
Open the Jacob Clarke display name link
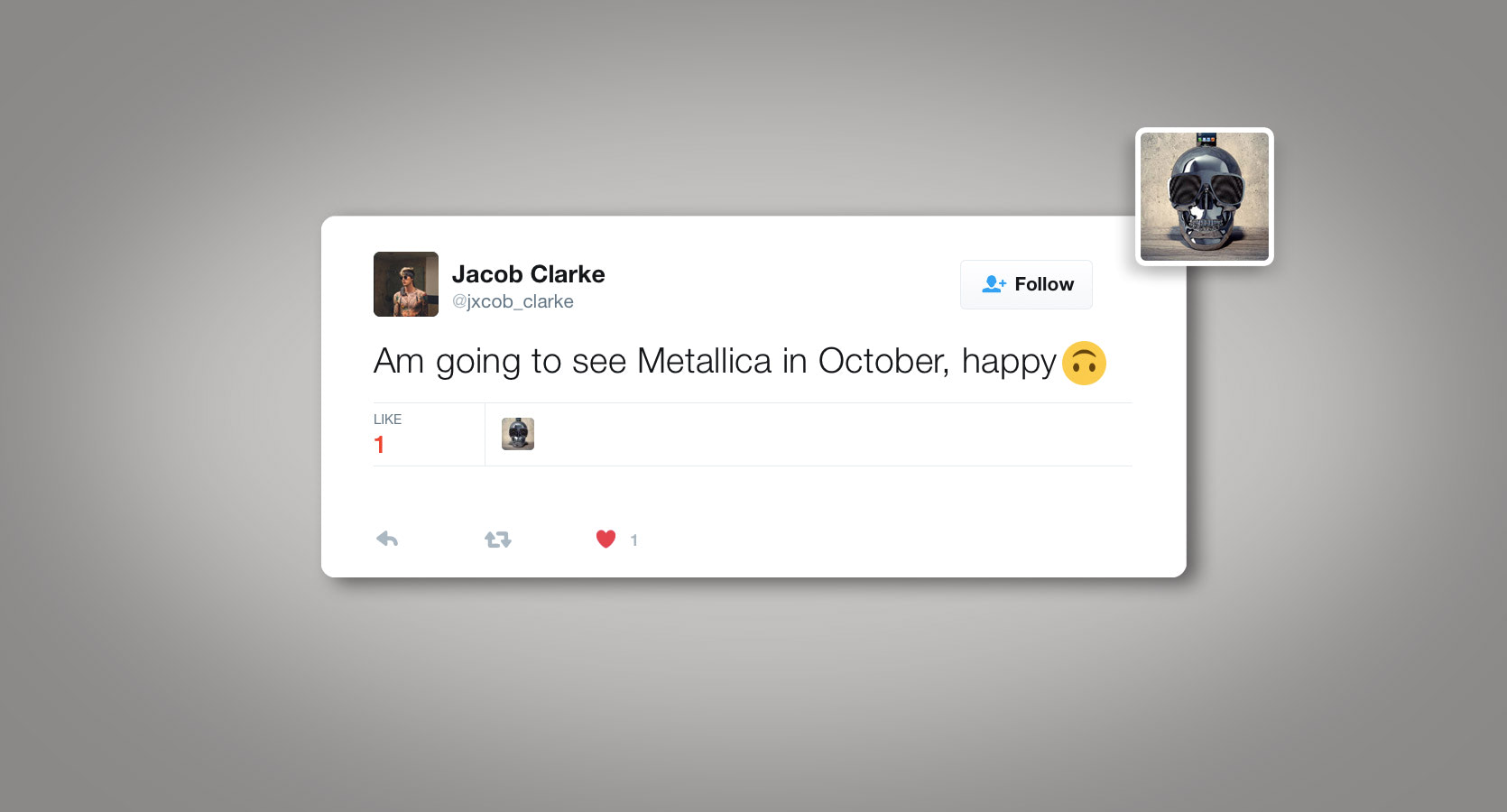pyautogui.click(x=528, y=274)
